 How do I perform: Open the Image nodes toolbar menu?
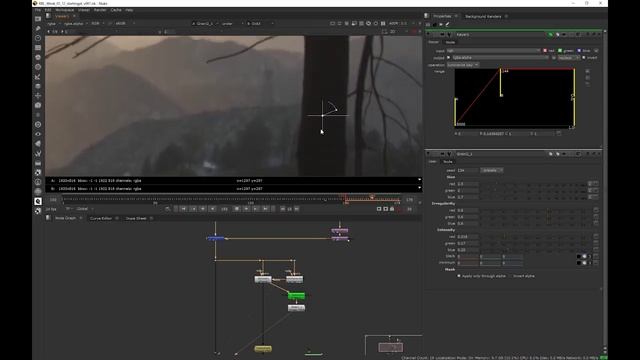tap(38, 19)
